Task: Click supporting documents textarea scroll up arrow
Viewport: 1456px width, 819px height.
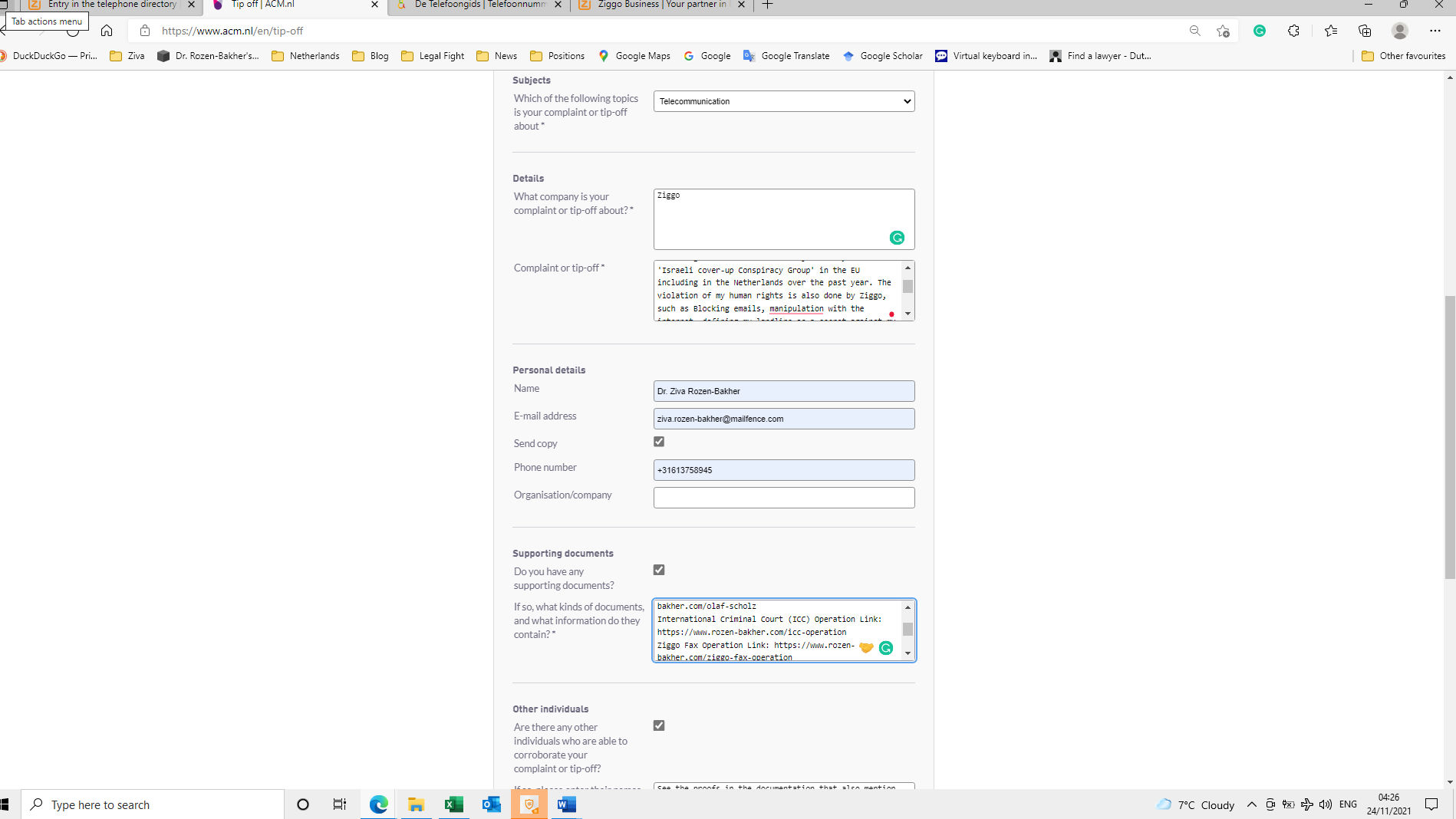Action: point(908,607)
